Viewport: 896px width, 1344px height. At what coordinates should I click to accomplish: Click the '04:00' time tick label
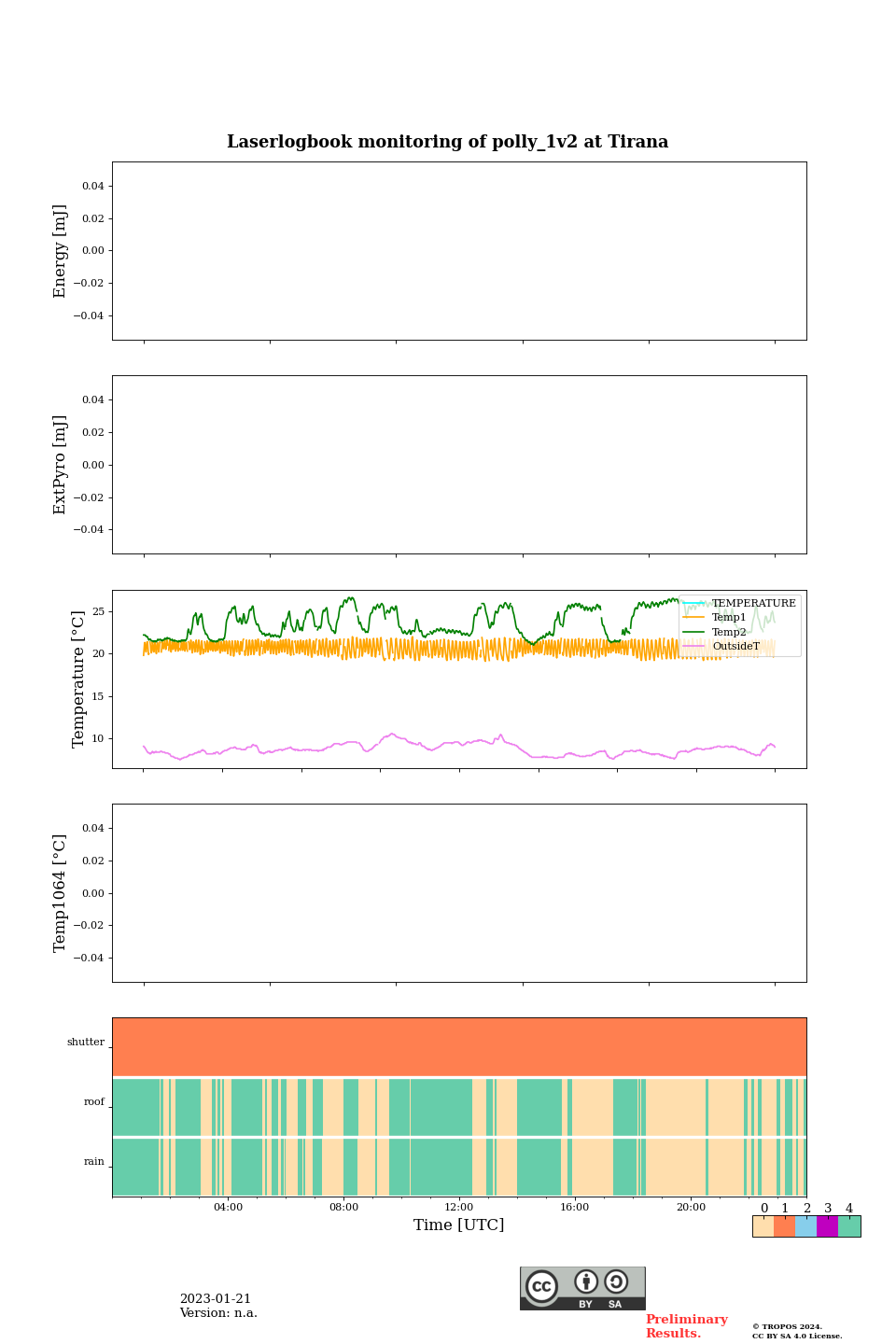pyautogui.click(x=228, y=1208)
